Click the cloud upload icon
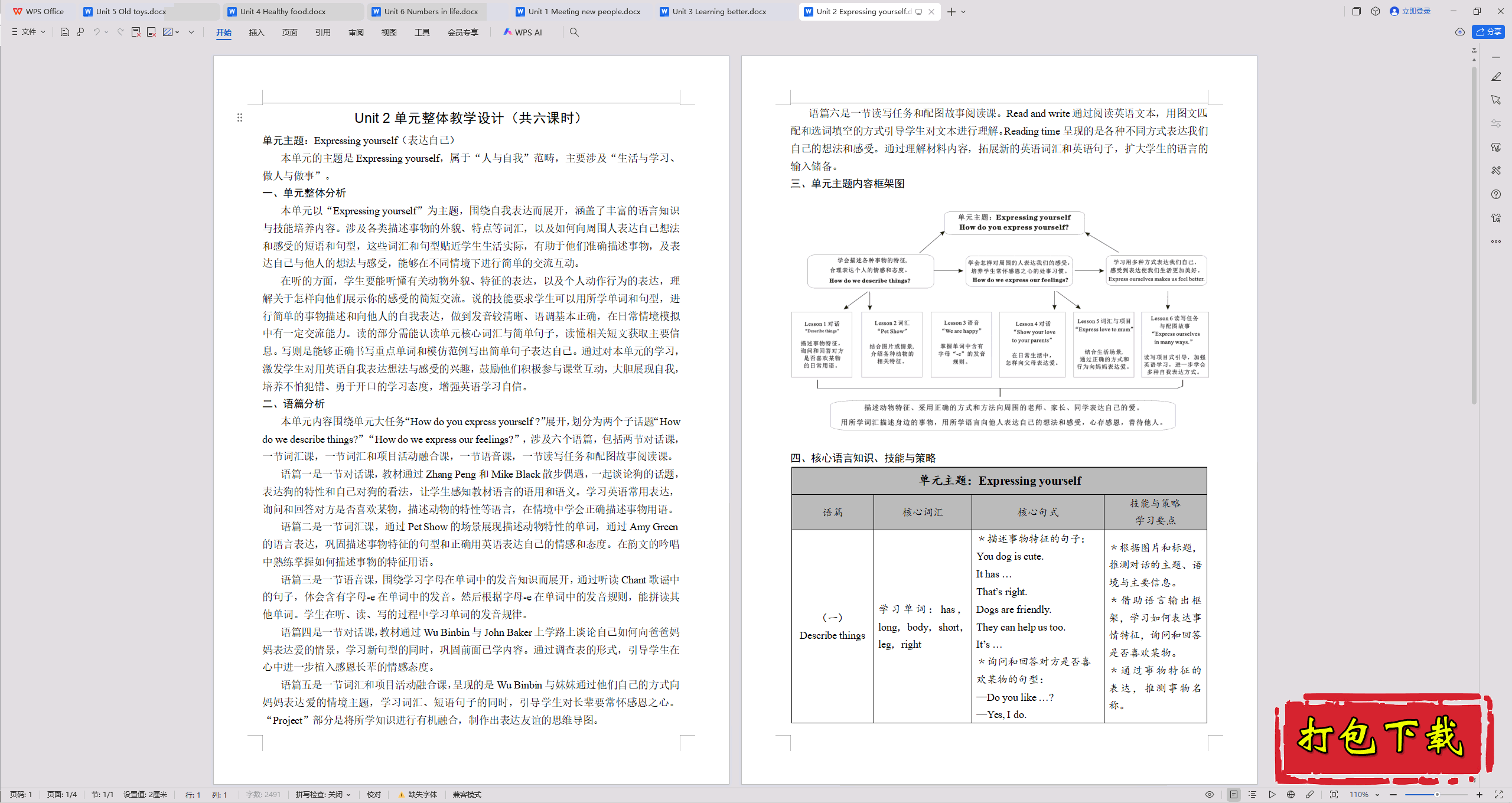Image resolution: width=1512 pixels, height=803 pixels. 1460,32
